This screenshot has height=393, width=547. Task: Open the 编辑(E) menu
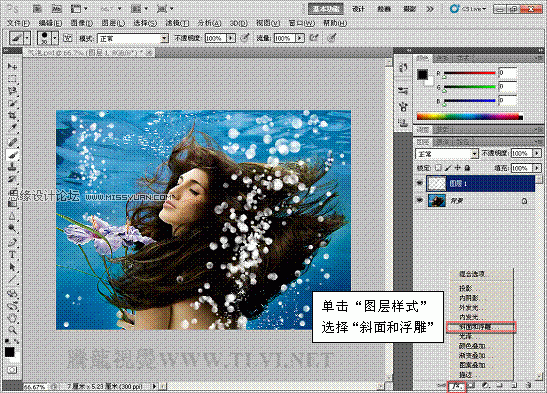[x=50, y=23]
